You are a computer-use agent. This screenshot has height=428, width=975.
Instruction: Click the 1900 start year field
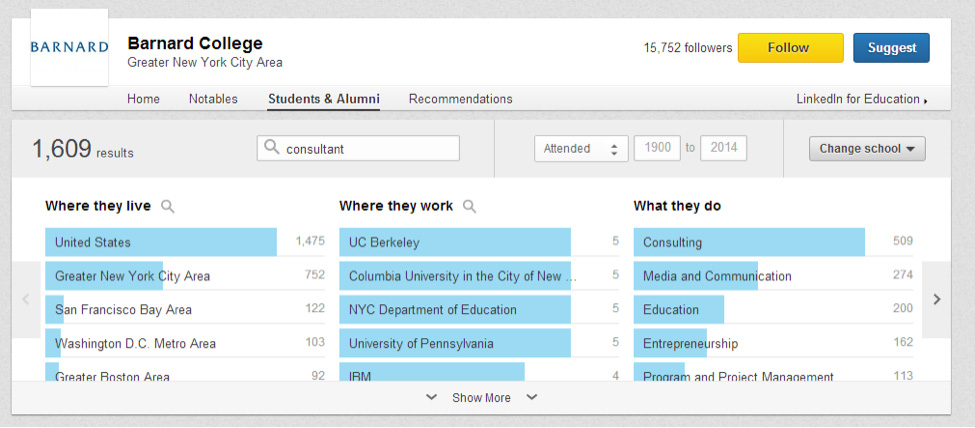click(x=657, y=148)
